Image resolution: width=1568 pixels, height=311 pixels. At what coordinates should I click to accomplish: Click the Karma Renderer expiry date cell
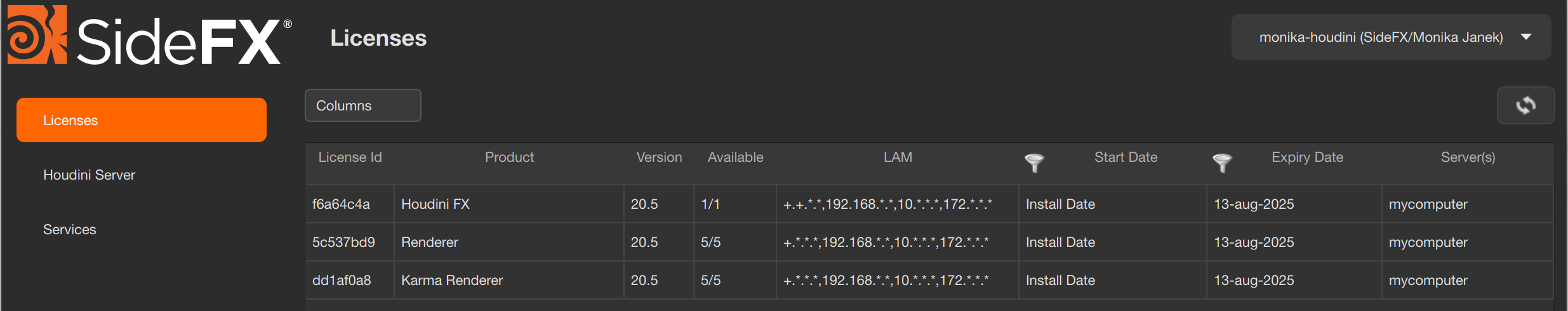click(1254, 281)
